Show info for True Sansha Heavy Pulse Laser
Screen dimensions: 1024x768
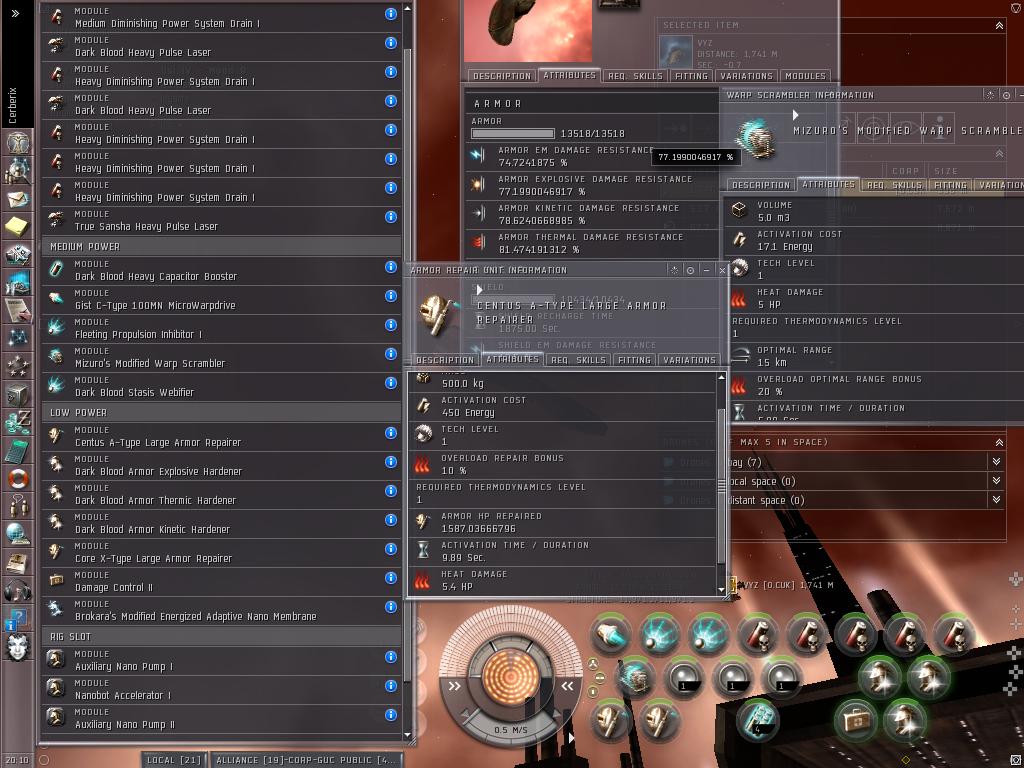391,216
